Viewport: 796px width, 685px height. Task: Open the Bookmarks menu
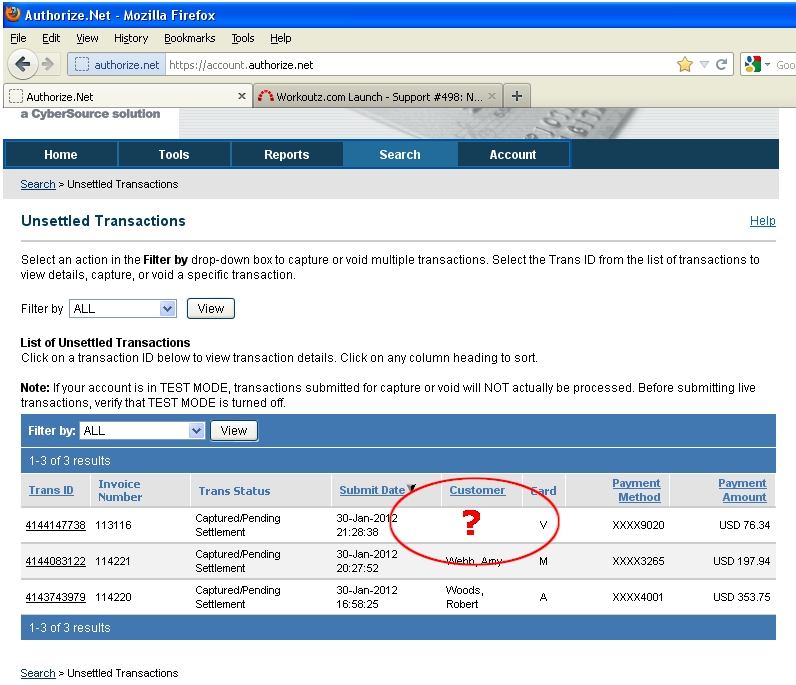tap(189, 38)
